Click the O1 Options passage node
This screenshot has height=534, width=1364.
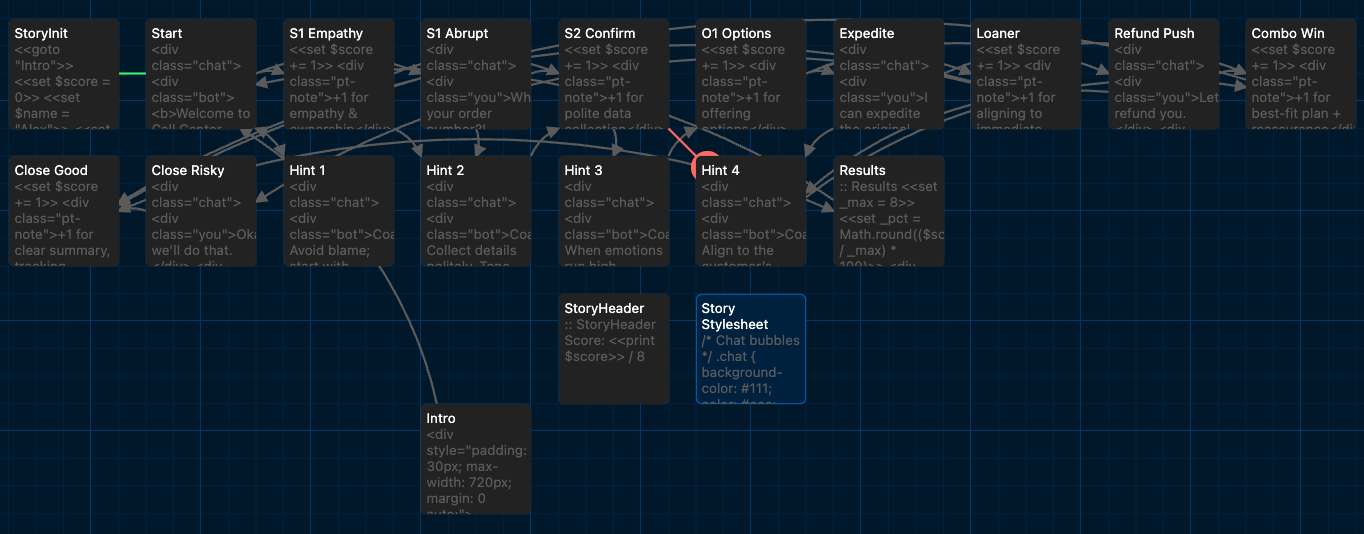coord(751,74)
